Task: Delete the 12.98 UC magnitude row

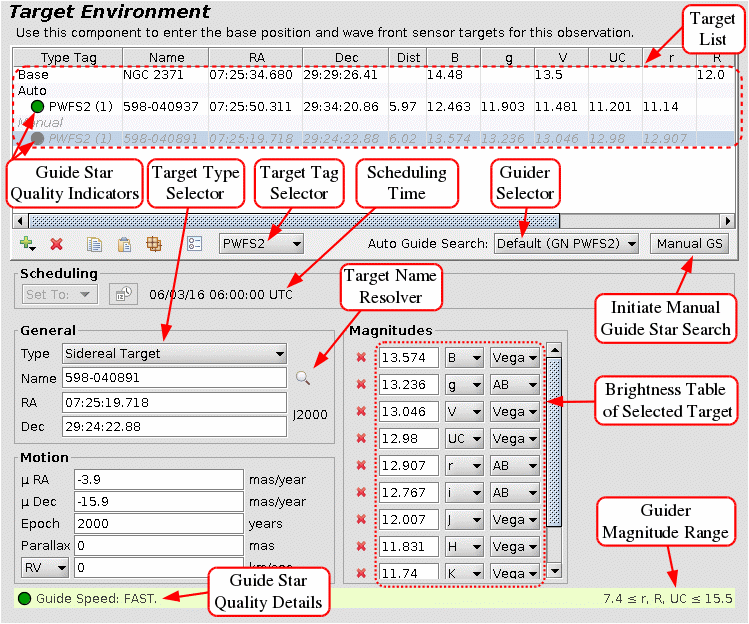Action: point(361,438)
